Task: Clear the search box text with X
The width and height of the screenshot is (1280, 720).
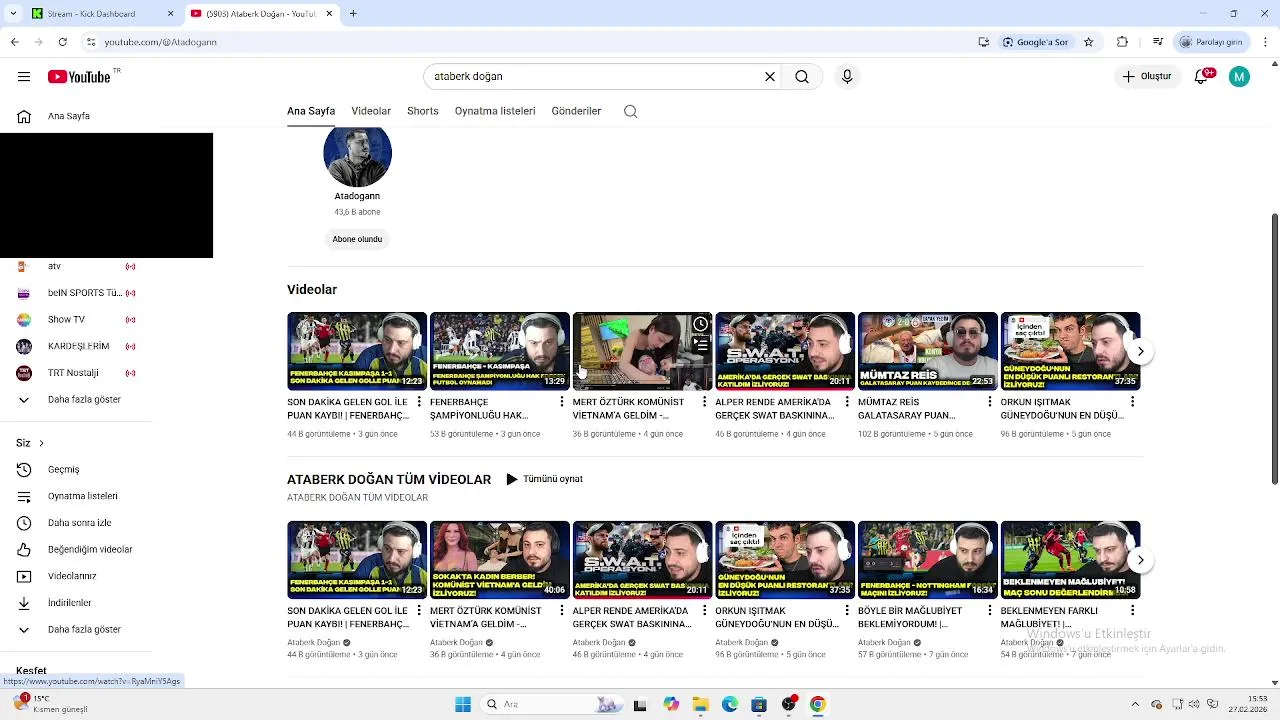Action: click(x=770, y=77)
